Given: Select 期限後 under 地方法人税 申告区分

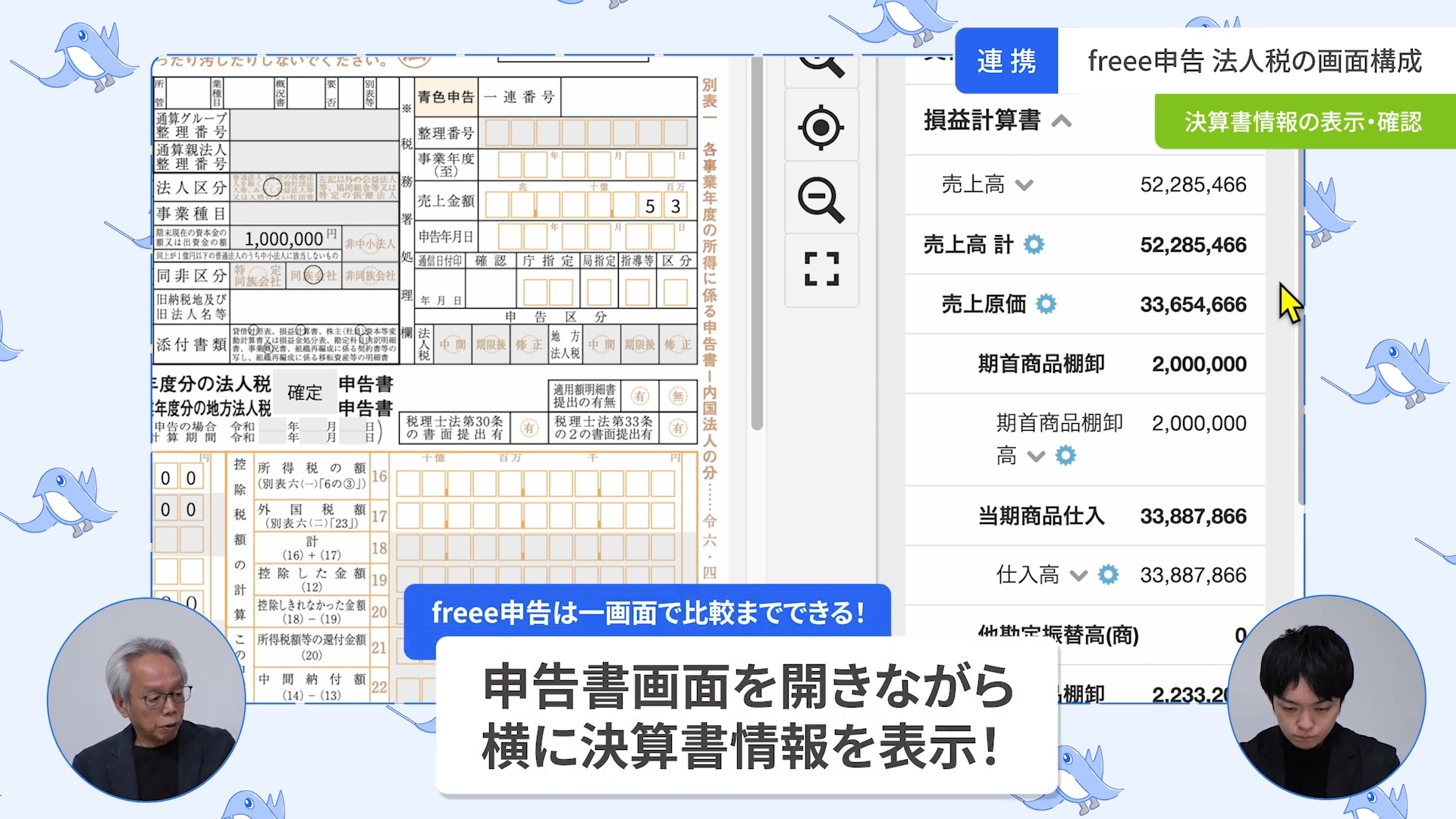Looking at the screenshot, I should coord(640,344).
